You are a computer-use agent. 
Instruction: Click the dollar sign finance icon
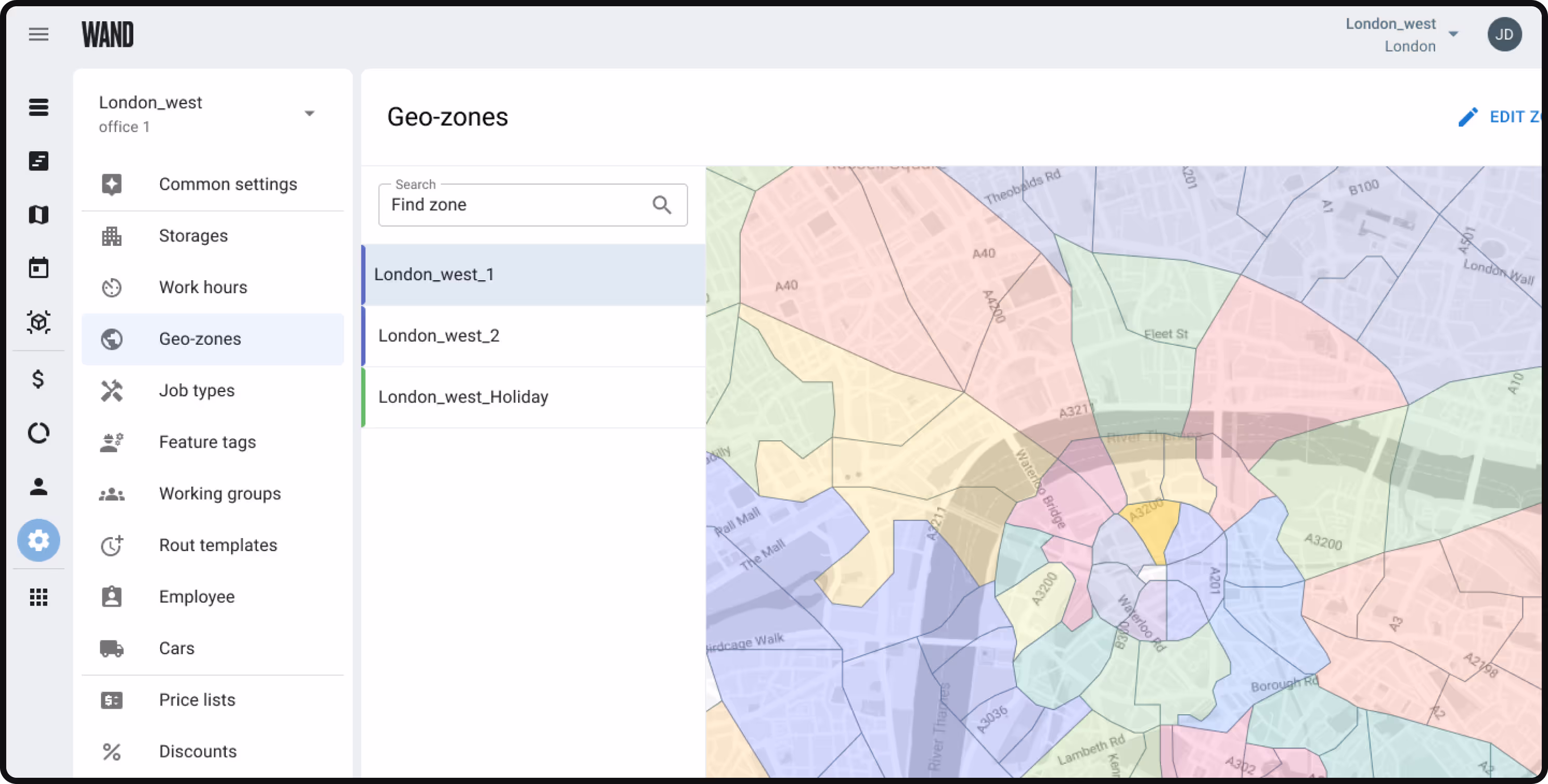click(38, 379)
